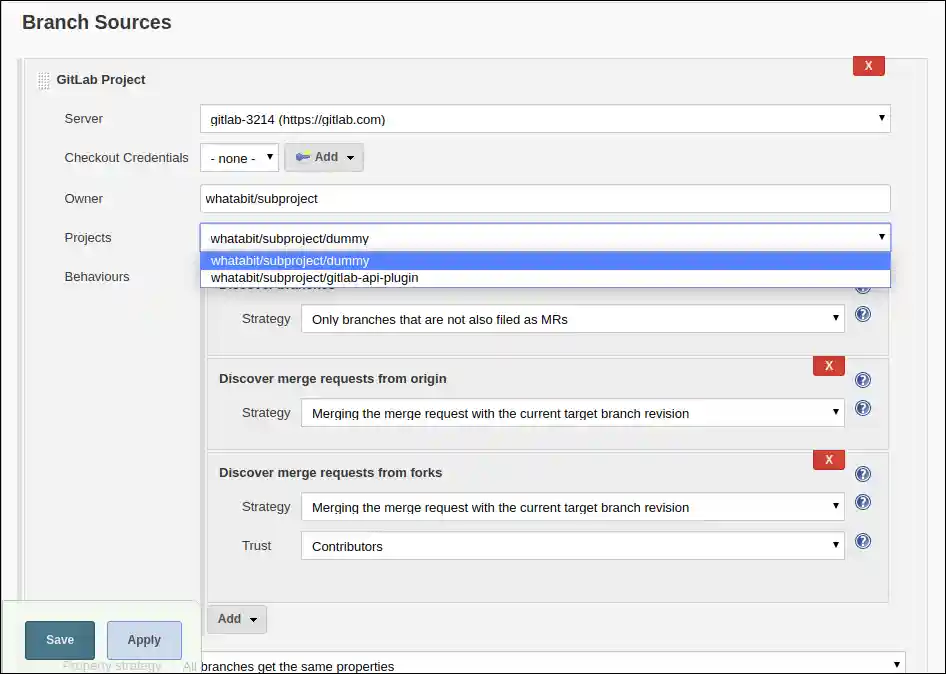Open the Server dropdown showing gitlab-3214
The width and height of the screenshot is (946, 674).
pos(545,119)
